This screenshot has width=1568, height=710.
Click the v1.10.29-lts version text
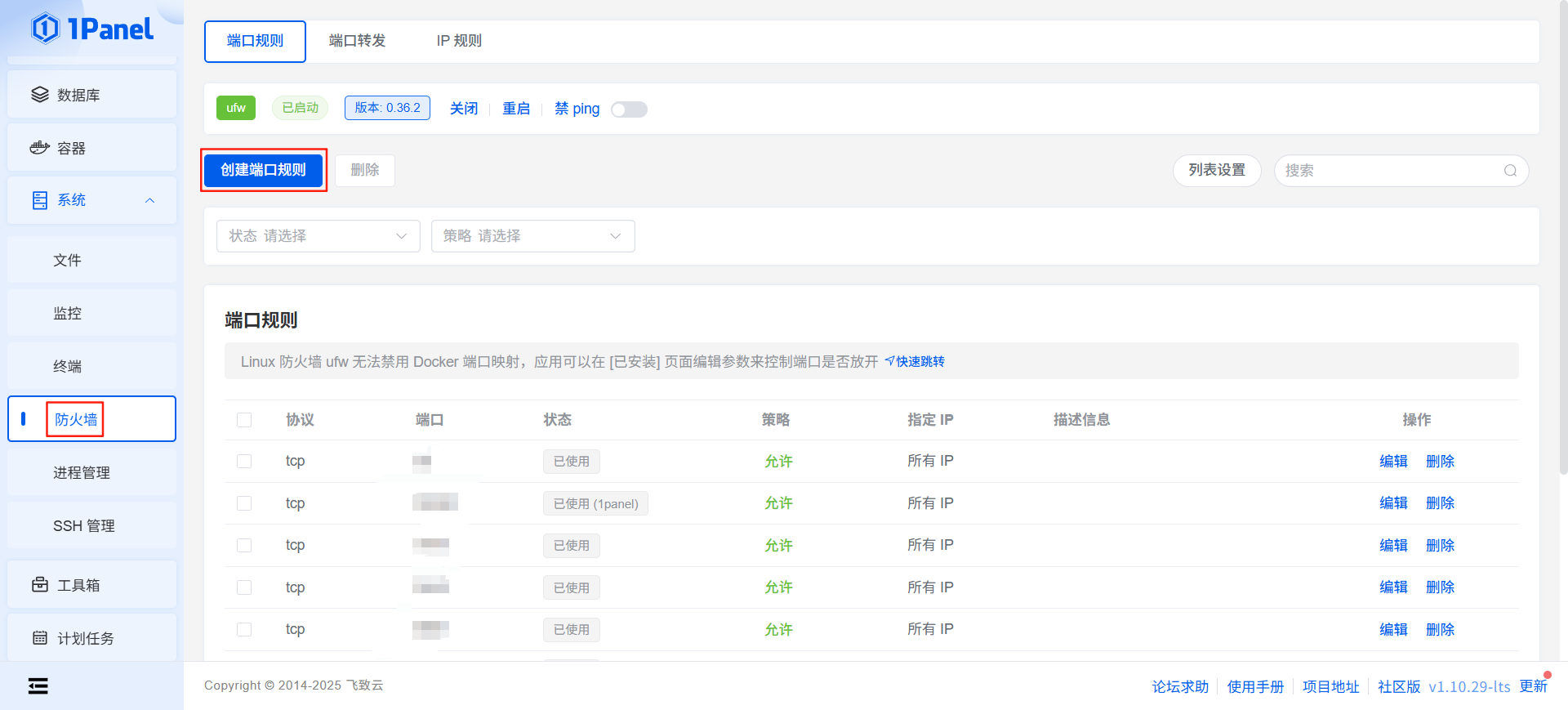pyautogui.click(x=1469, y=686)
